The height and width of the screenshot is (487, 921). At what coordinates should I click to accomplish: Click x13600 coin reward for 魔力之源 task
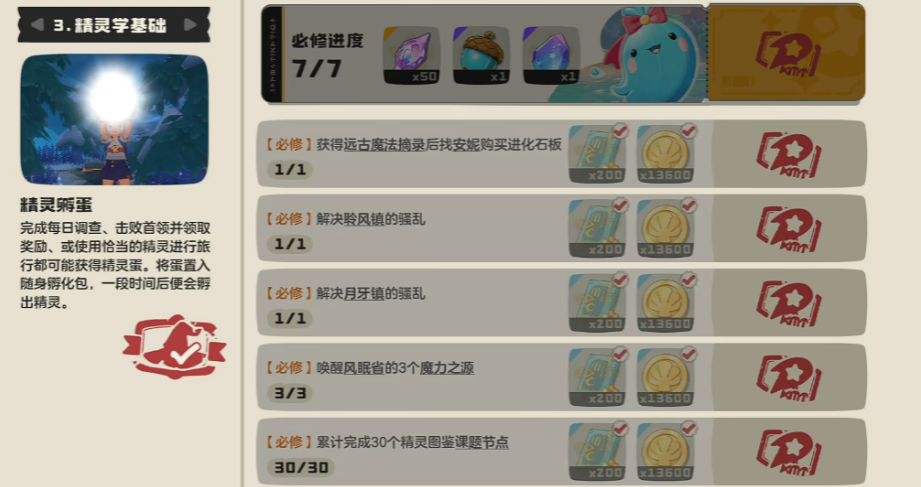tap(665, 378)
